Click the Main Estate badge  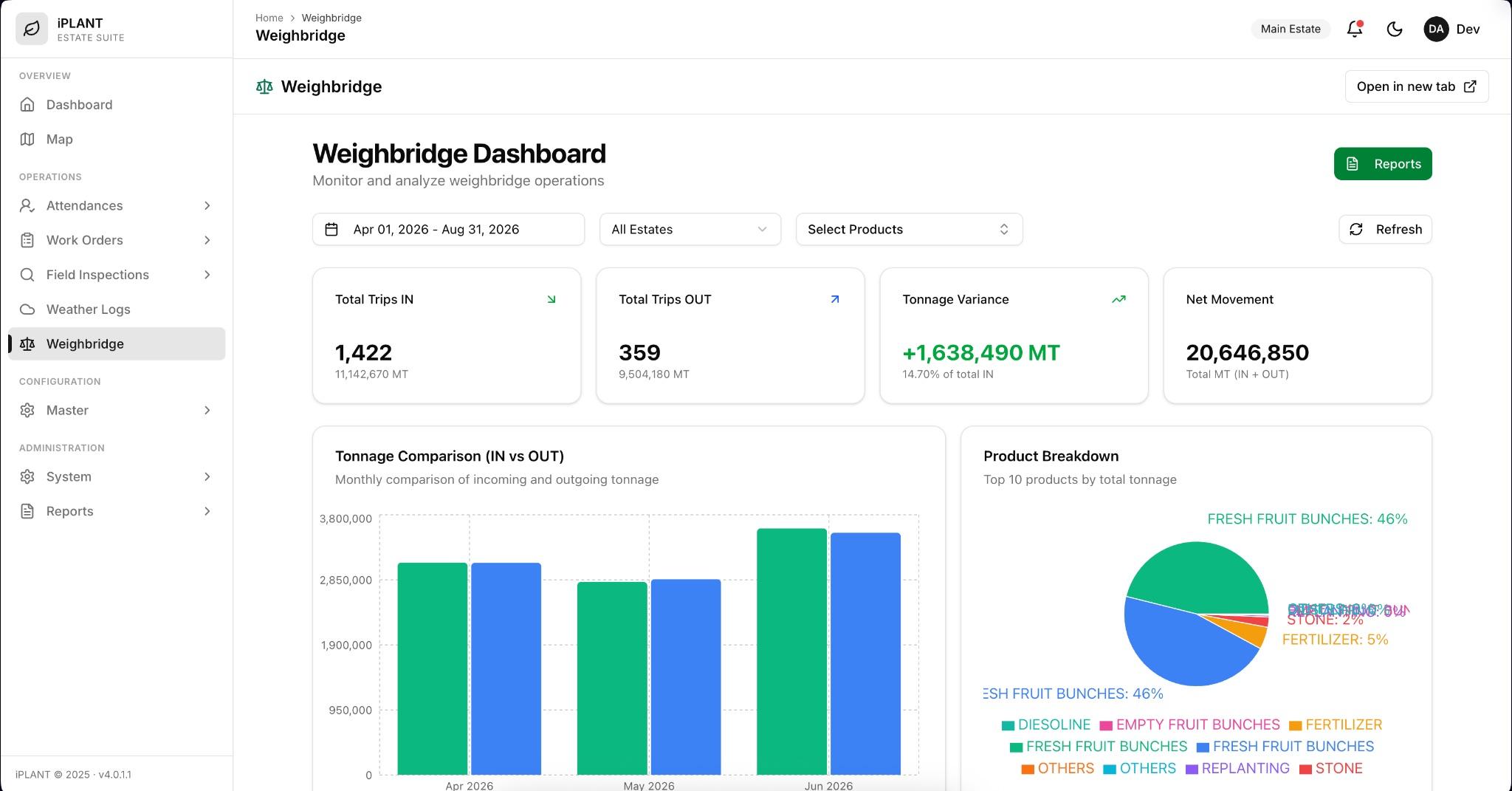(1291, 29)
